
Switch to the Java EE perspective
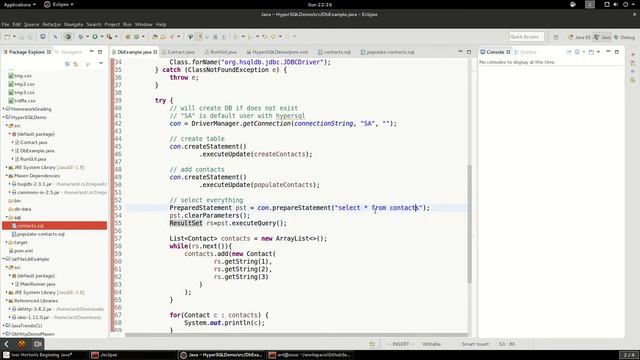tap(579, 37)
